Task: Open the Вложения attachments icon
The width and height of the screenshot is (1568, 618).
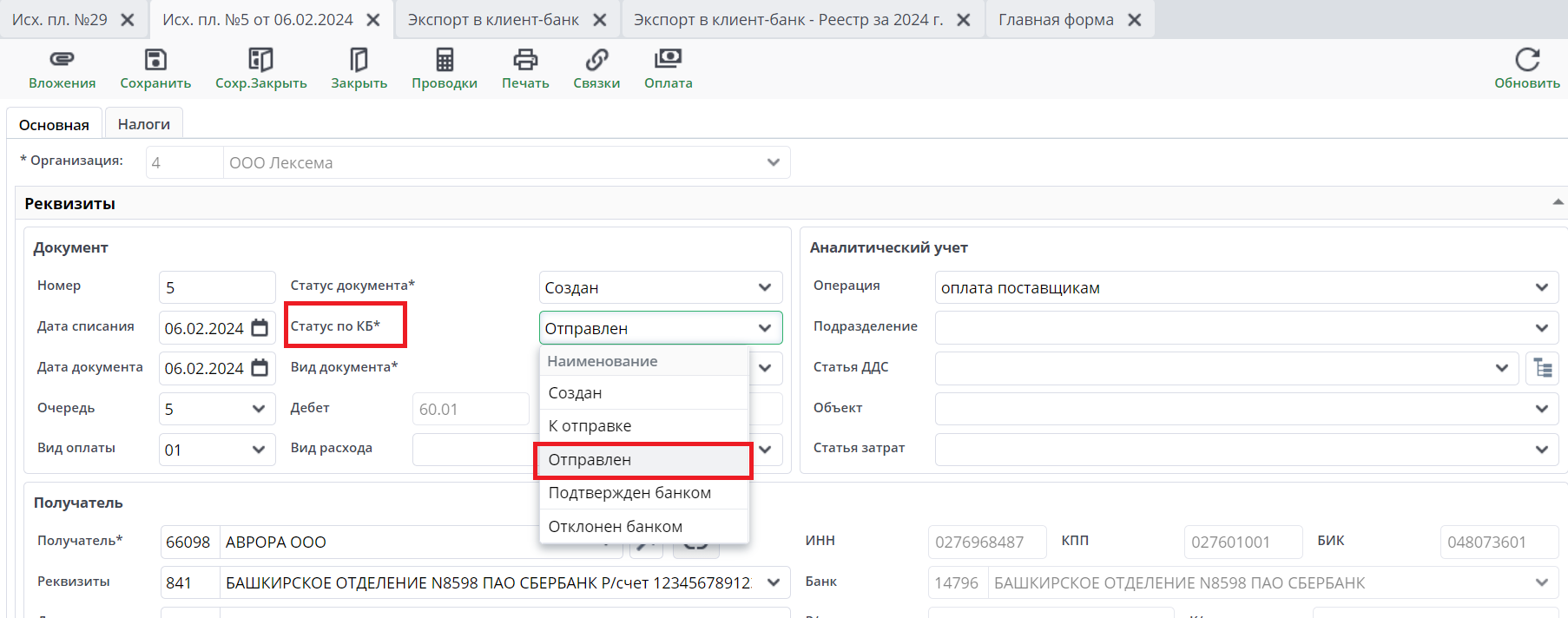Action: 62,60
